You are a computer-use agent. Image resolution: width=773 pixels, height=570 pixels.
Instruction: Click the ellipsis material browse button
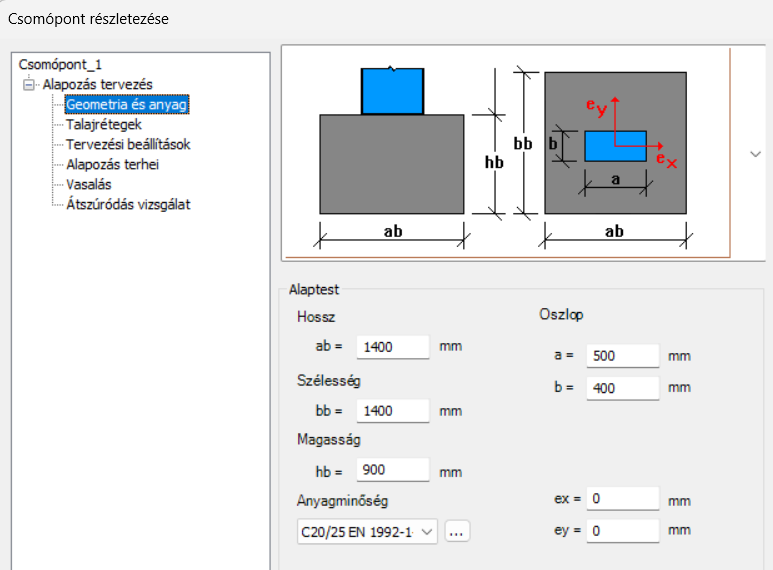click(x=457, y=532)
